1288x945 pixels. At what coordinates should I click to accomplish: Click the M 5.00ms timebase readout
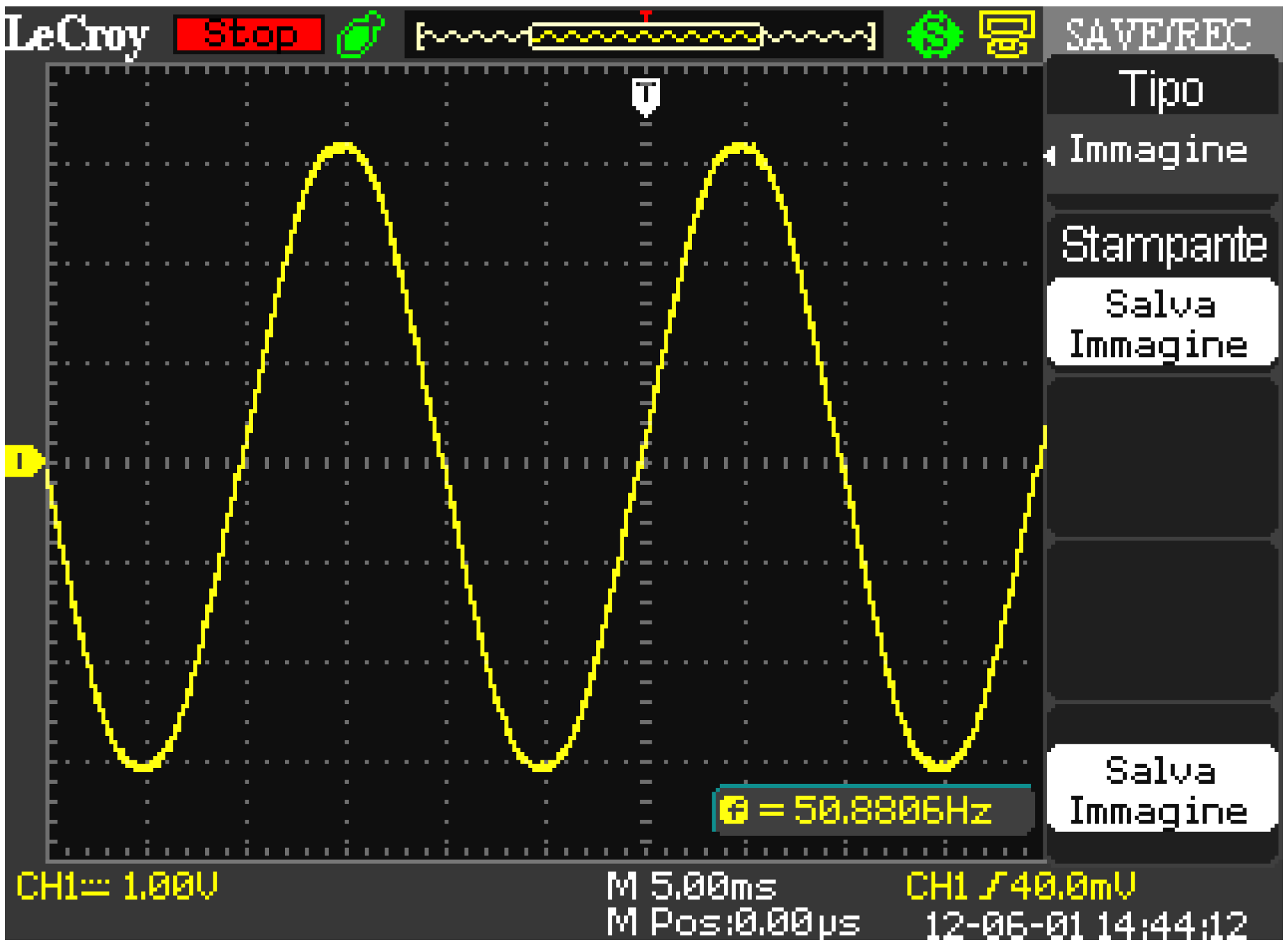(692, 886)
